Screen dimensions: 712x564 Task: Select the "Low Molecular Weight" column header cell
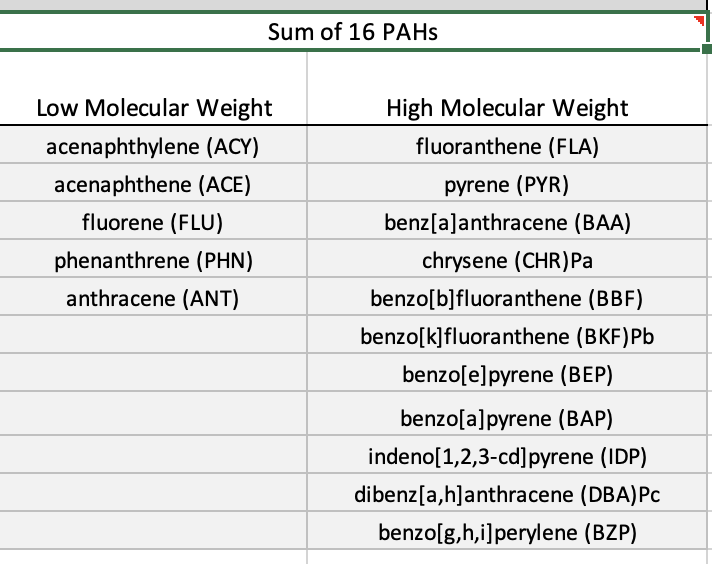coord(154,108)
